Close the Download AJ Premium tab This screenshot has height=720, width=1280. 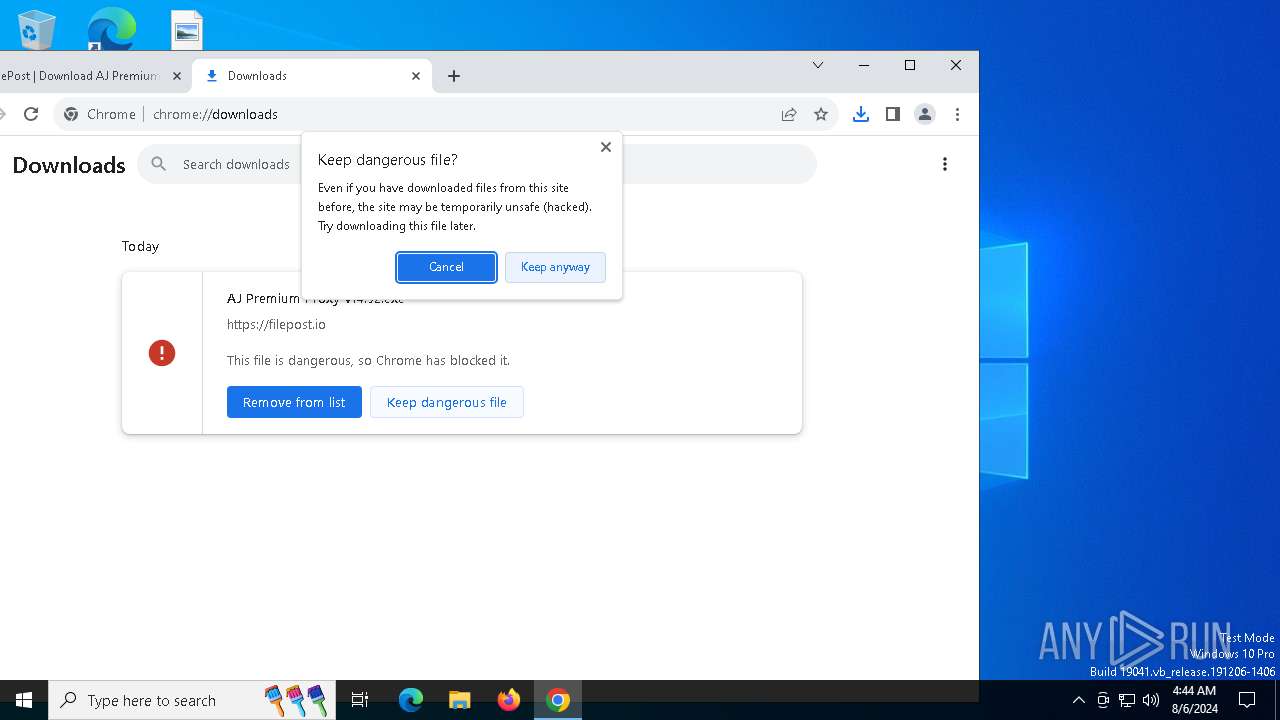click(x=177, y=76)
